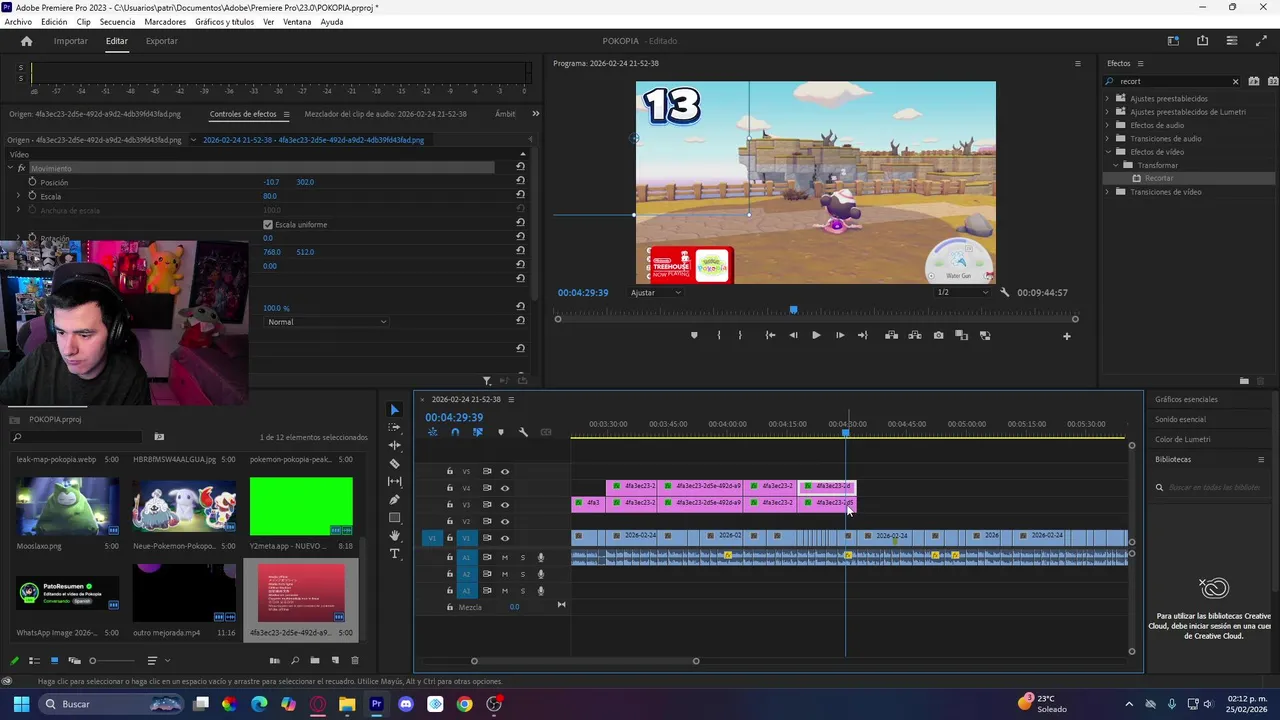Play the sequence in Program monitor
The height and width of the screenshot is (720, 1280).
click(816, 335)
